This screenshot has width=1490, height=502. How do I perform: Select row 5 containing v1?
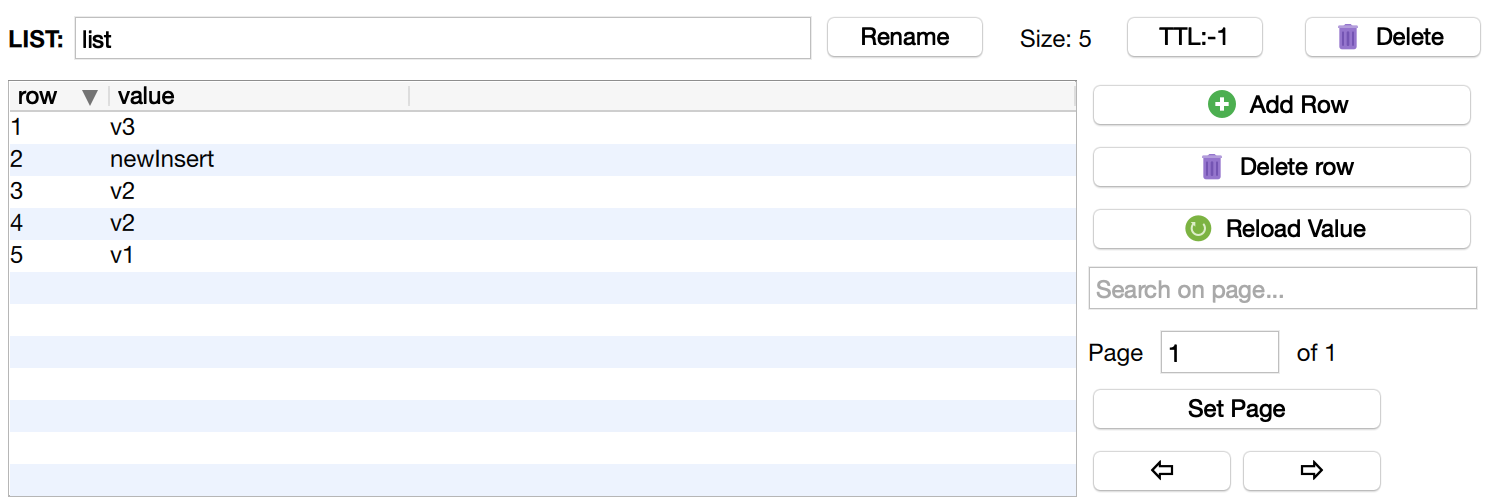[x=122, y=256]
